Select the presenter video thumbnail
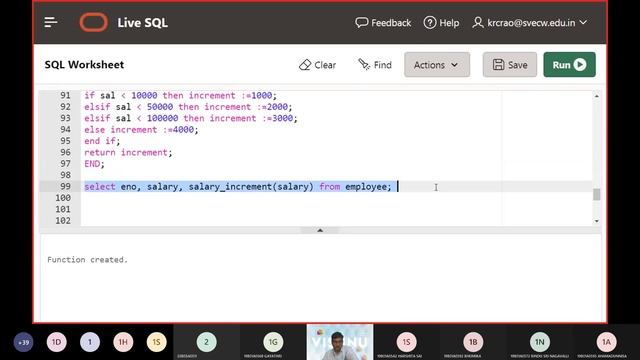The width and height of the screenshot is (640, 360). click(x=340, y=342)
